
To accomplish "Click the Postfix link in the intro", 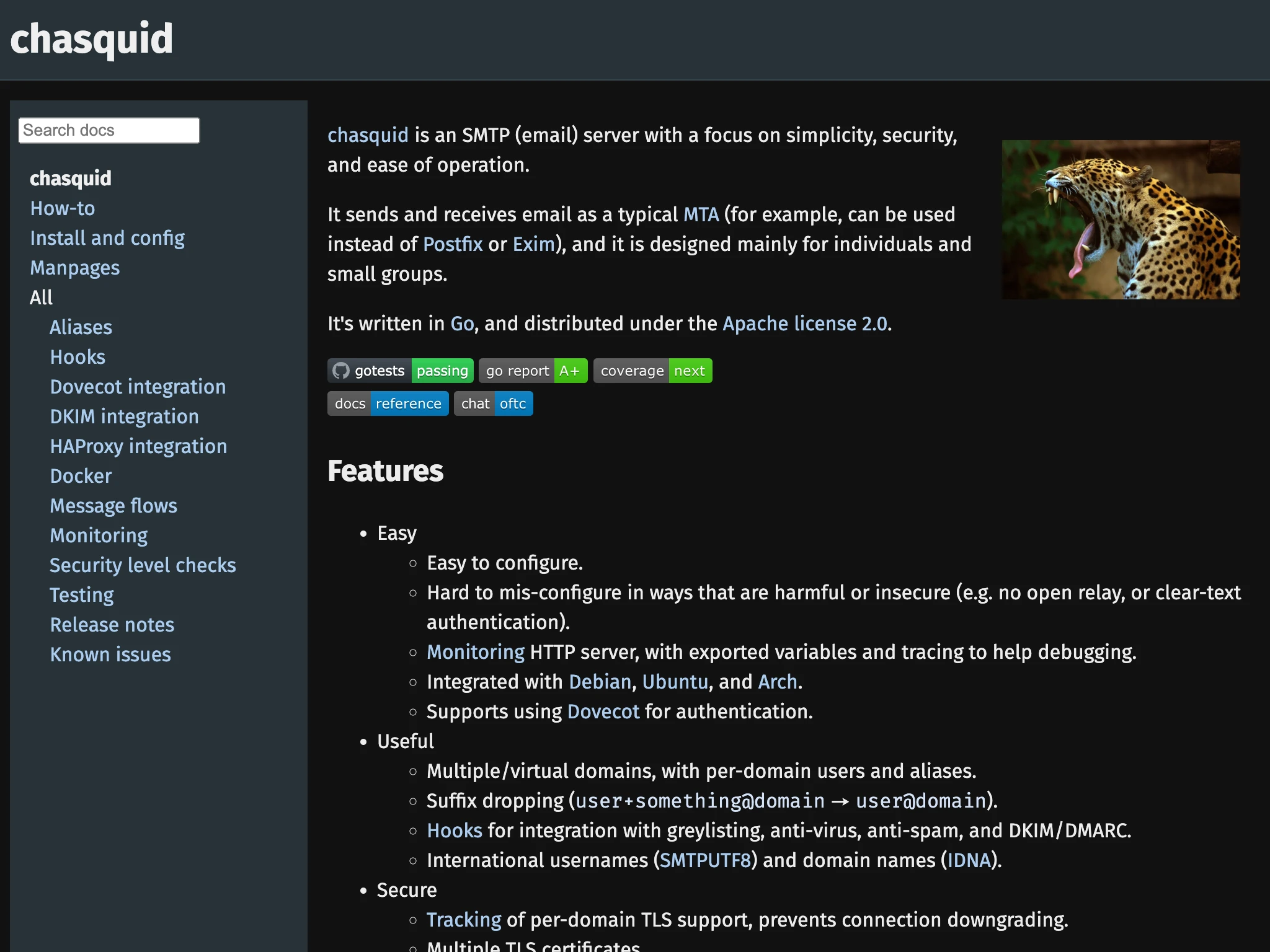I will click(x=452, y=244).
